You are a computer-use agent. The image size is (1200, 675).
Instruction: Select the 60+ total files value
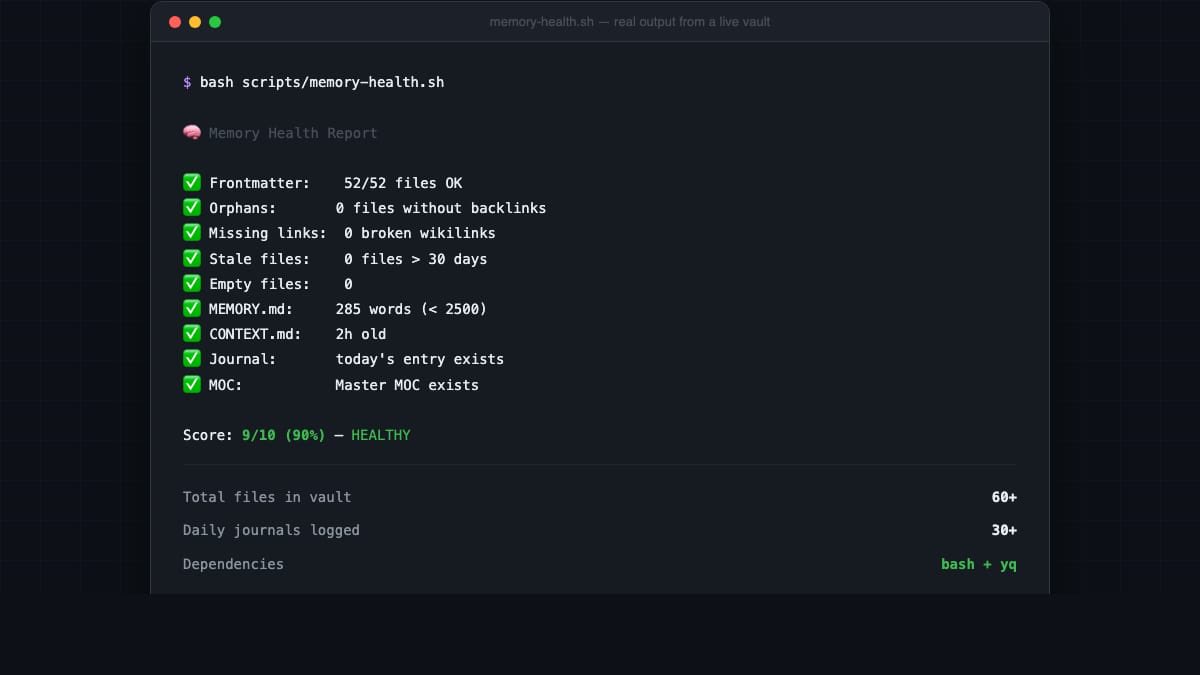coord(1004,497)
